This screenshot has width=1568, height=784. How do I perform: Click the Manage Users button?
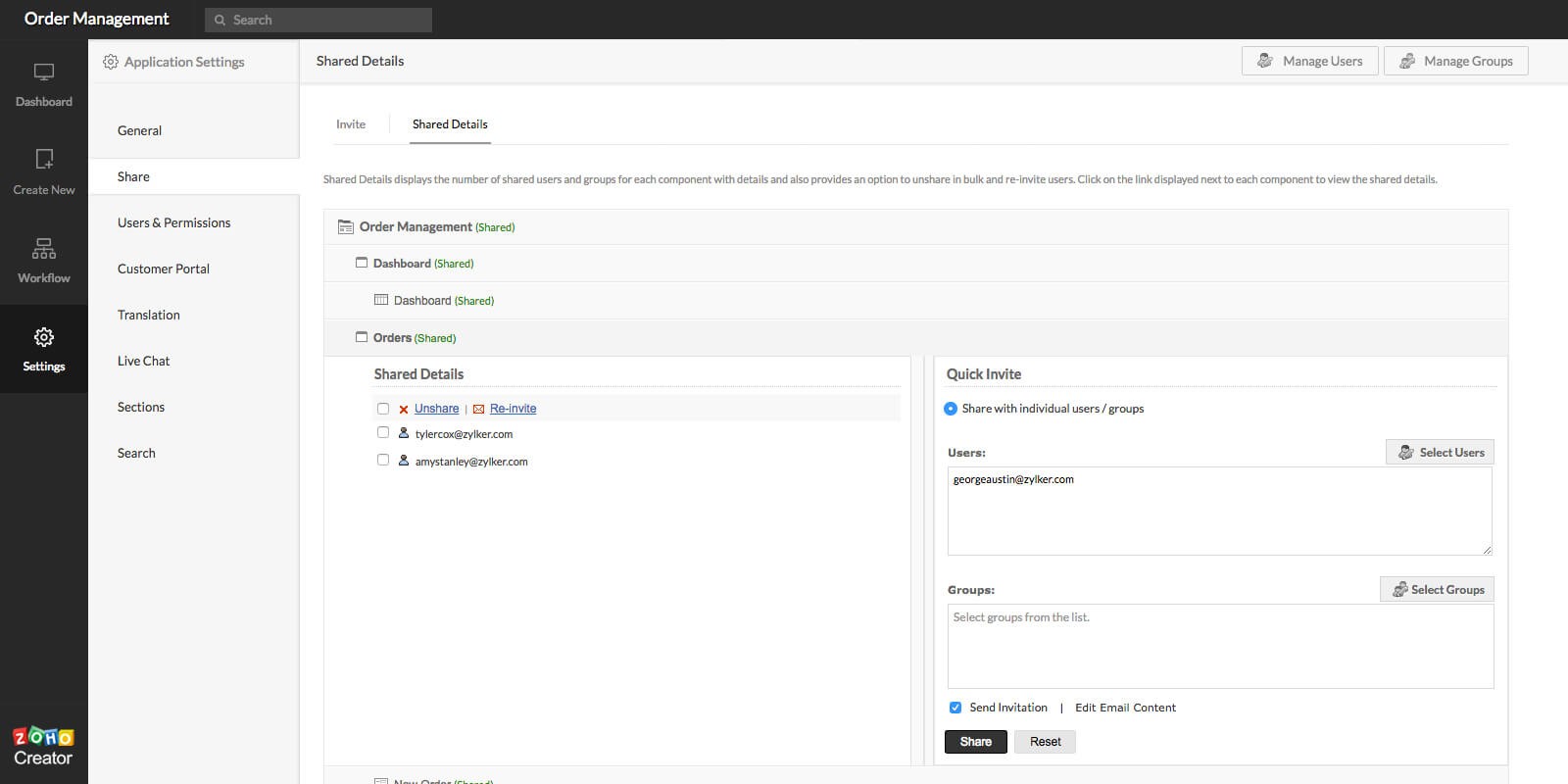pos(1309,61)
